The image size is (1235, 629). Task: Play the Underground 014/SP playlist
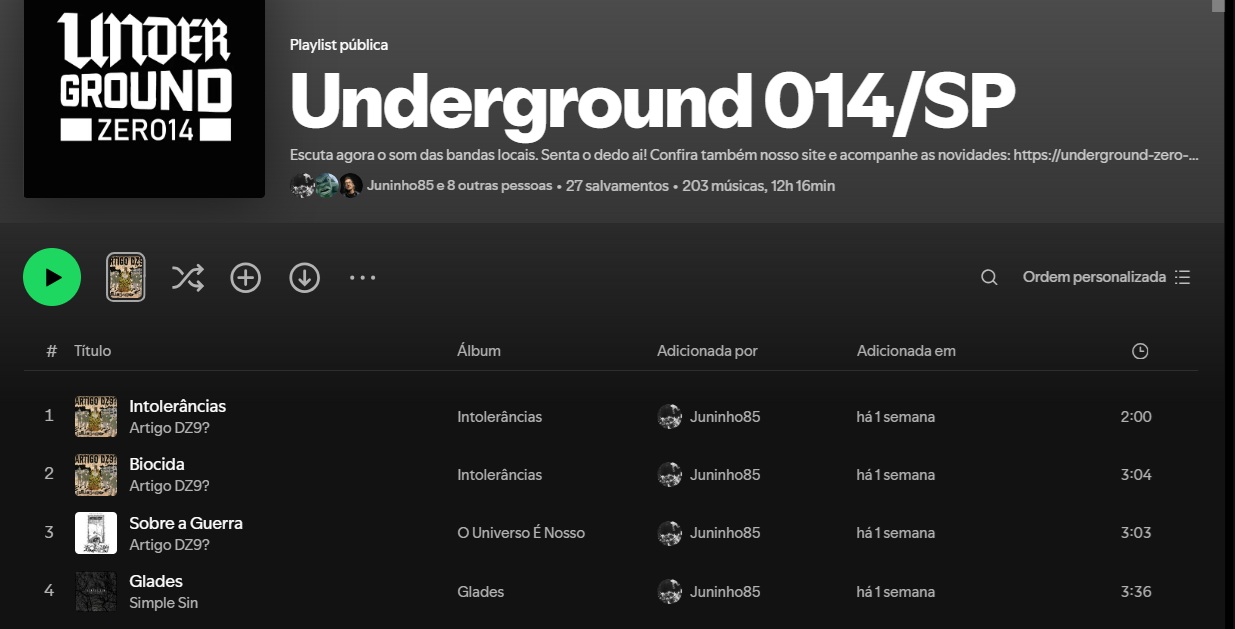pos(52,277)
